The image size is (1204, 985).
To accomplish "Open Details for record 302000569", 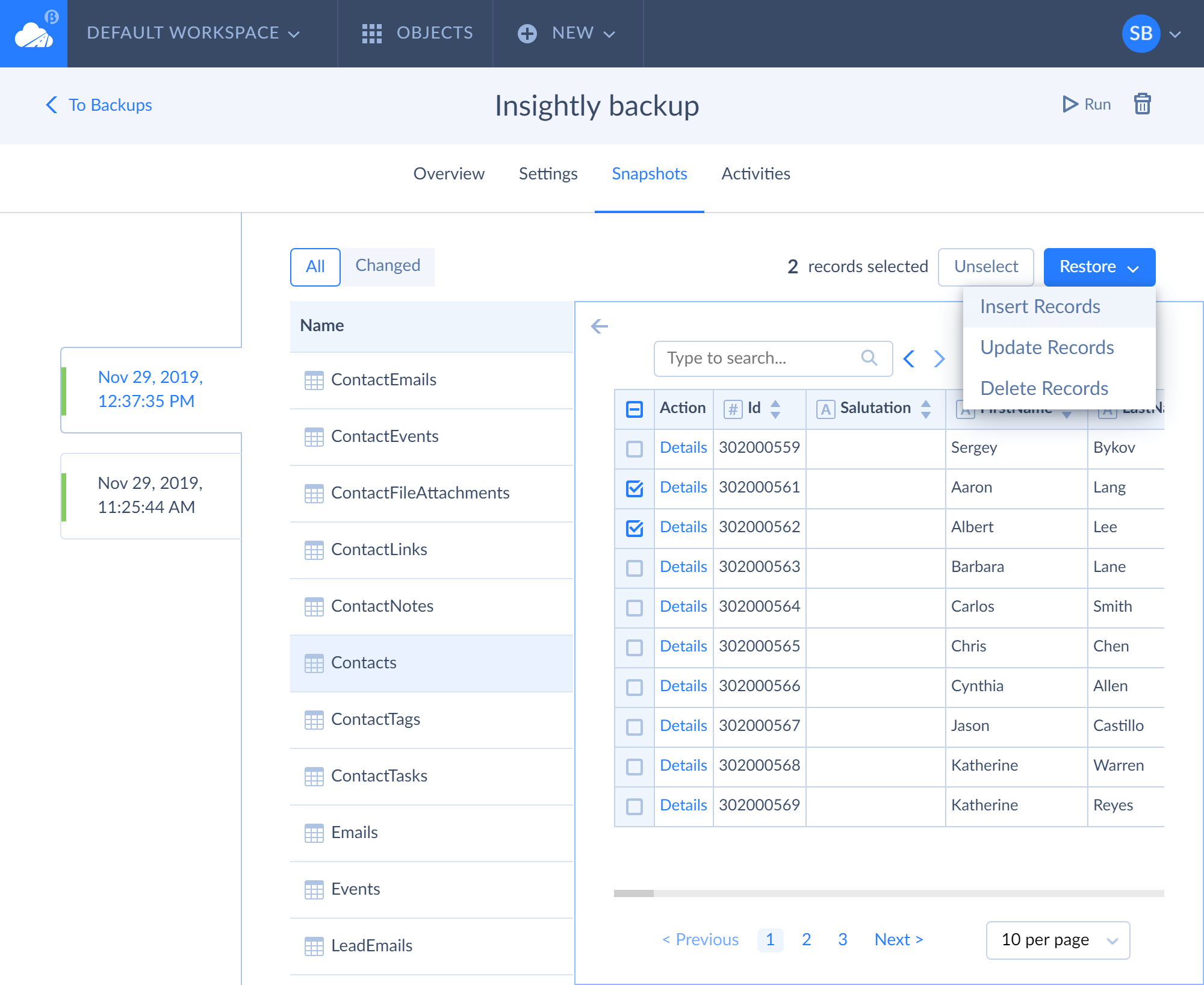I will 683,805.
